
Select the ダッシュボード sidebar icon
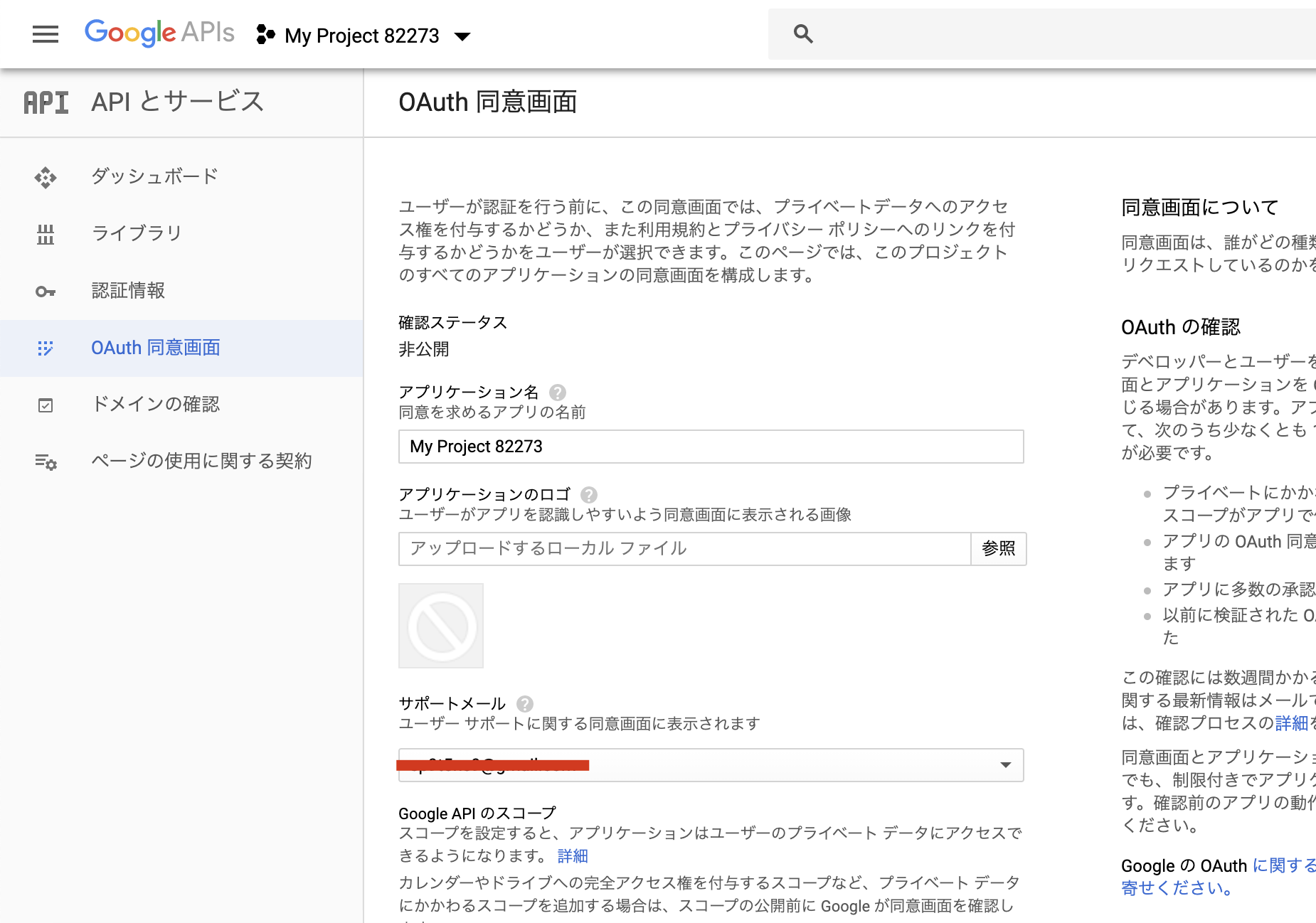pyautogui.click(x=45, y=177)
